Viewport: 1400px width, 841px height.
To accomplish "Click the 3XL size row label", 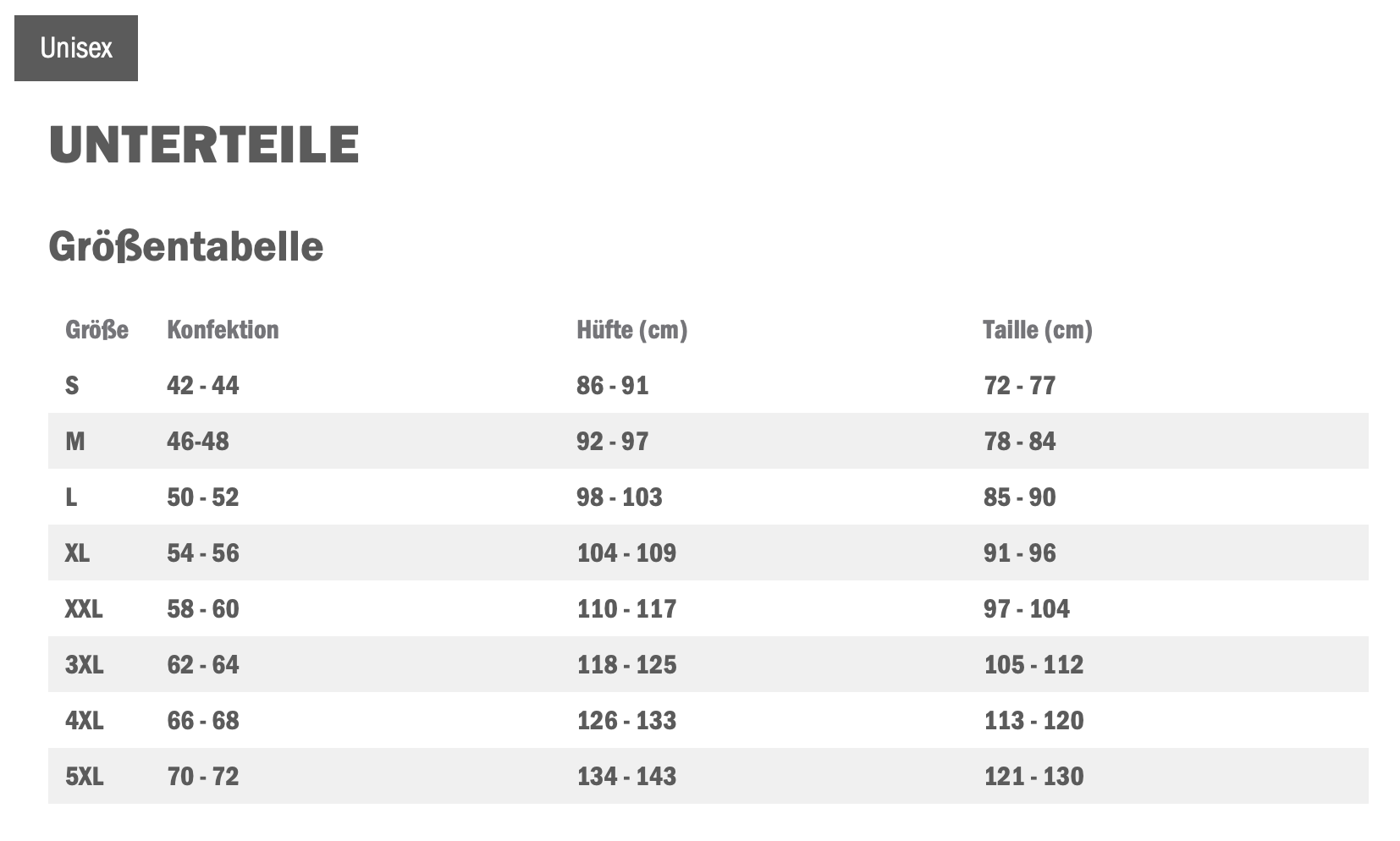I will [x=85, y=665].
